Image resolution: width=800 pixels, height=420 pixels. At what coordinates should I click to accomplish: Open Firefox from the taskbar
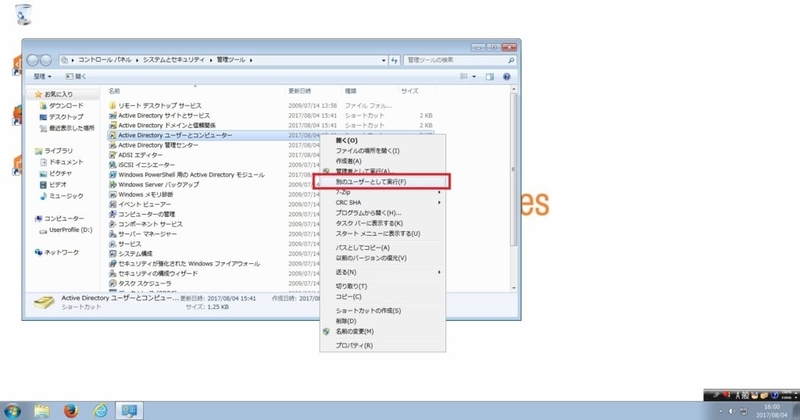coord(71,410)
